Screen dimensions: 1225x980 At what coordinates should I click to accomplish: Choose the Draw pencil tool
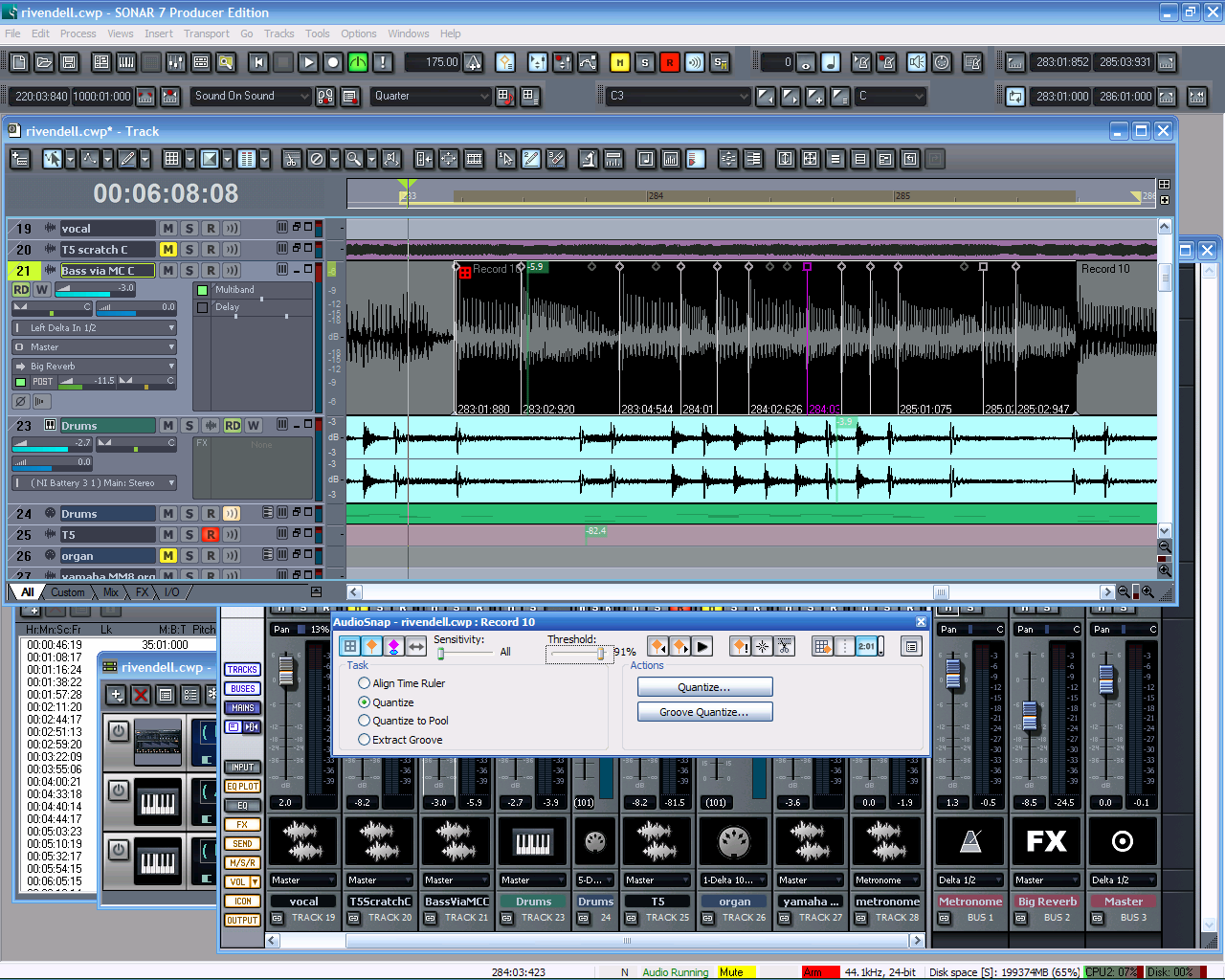pos(125,159)
